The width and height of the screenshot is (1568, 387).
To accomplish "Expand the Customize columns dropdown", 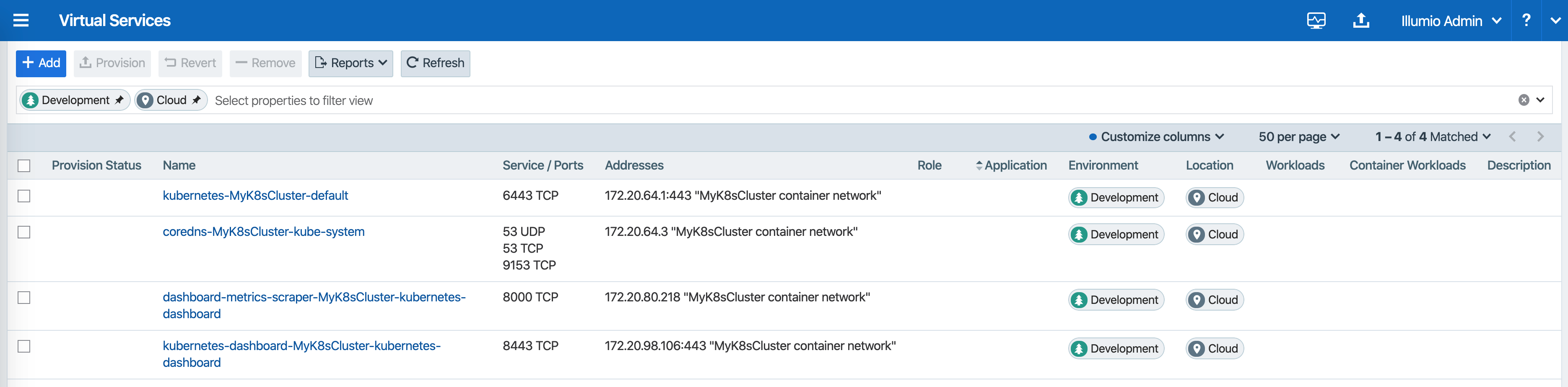I will (x=1155, y=136).
